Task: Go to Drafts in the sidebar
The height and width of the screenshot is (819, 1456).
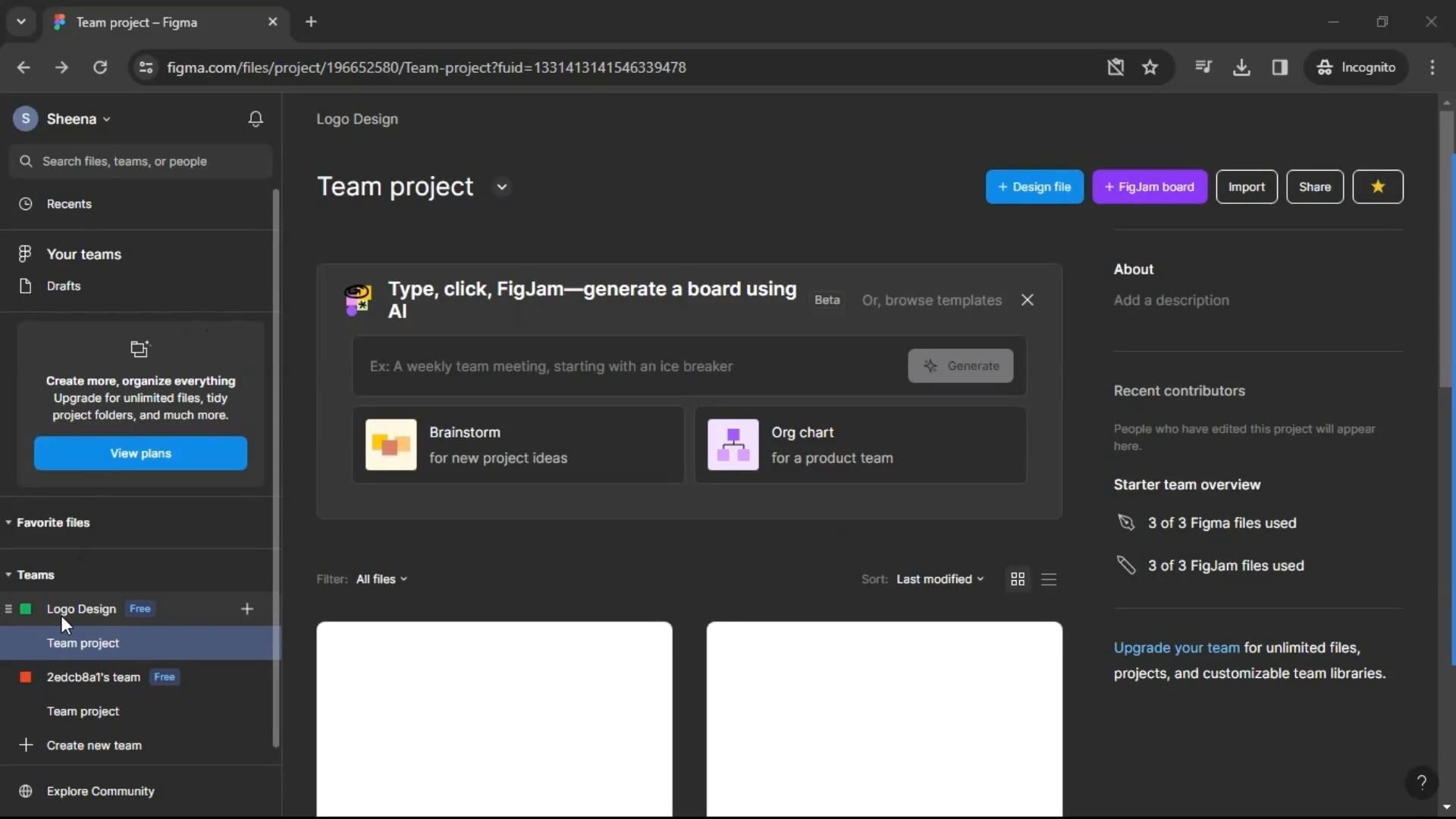Action: coord(64,286)
